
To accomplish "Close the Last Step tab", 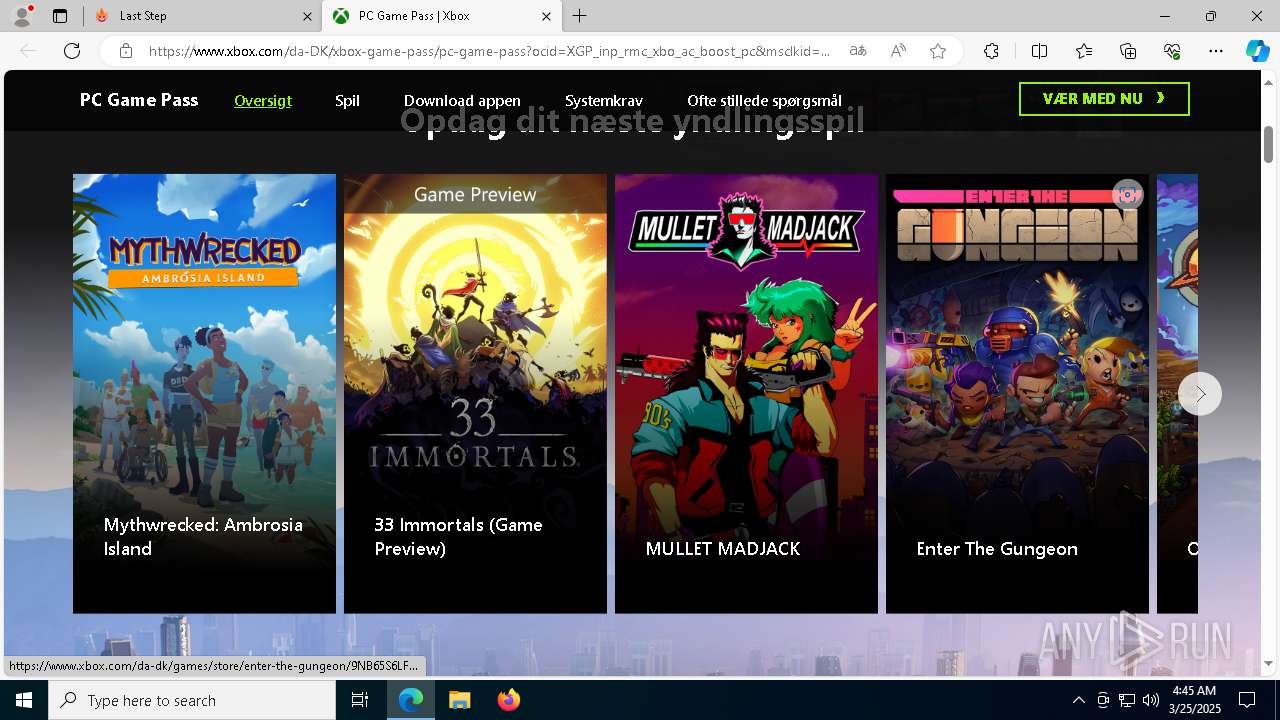I will point(307,16).
